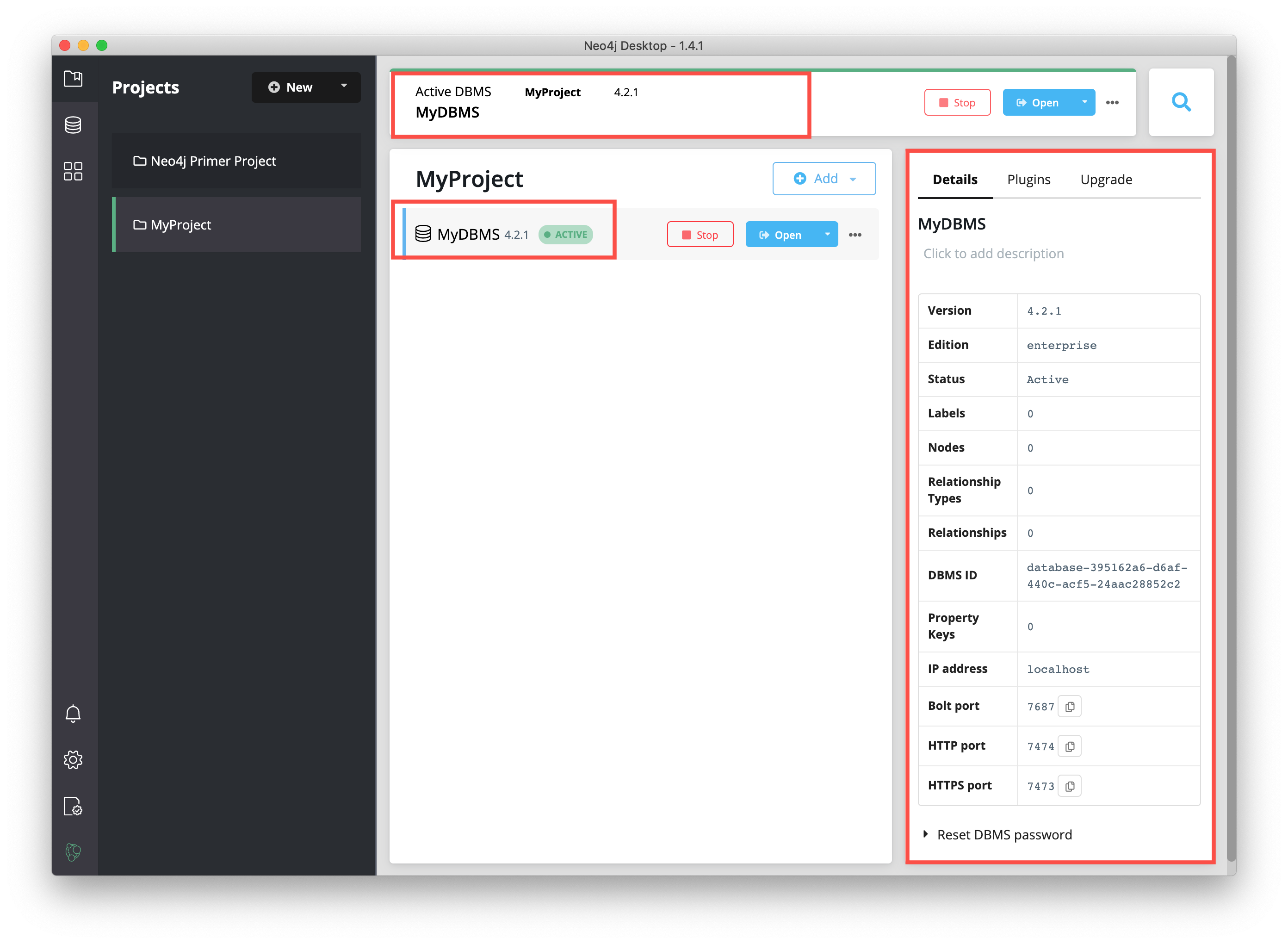Open the DBMS list sidebar icon
This screenshot has height=944, width=1288.
tap(73, 124)
